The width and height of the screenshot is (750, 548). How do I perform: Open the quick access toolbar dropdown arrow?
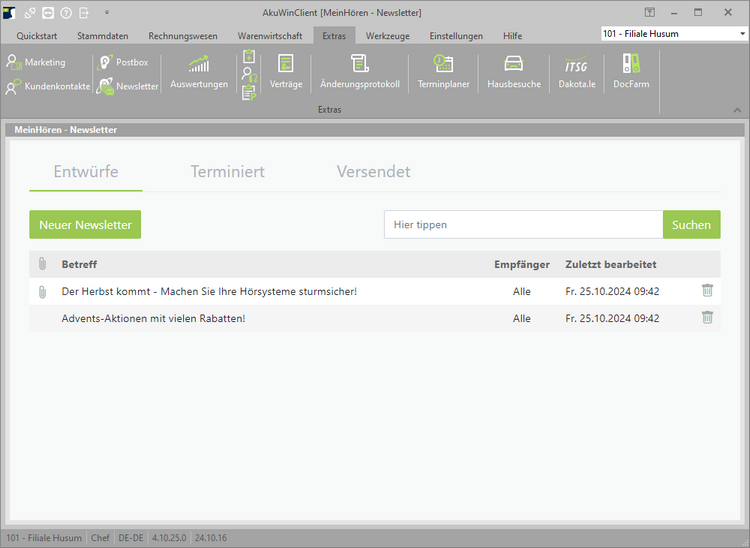tap(107, 12)
